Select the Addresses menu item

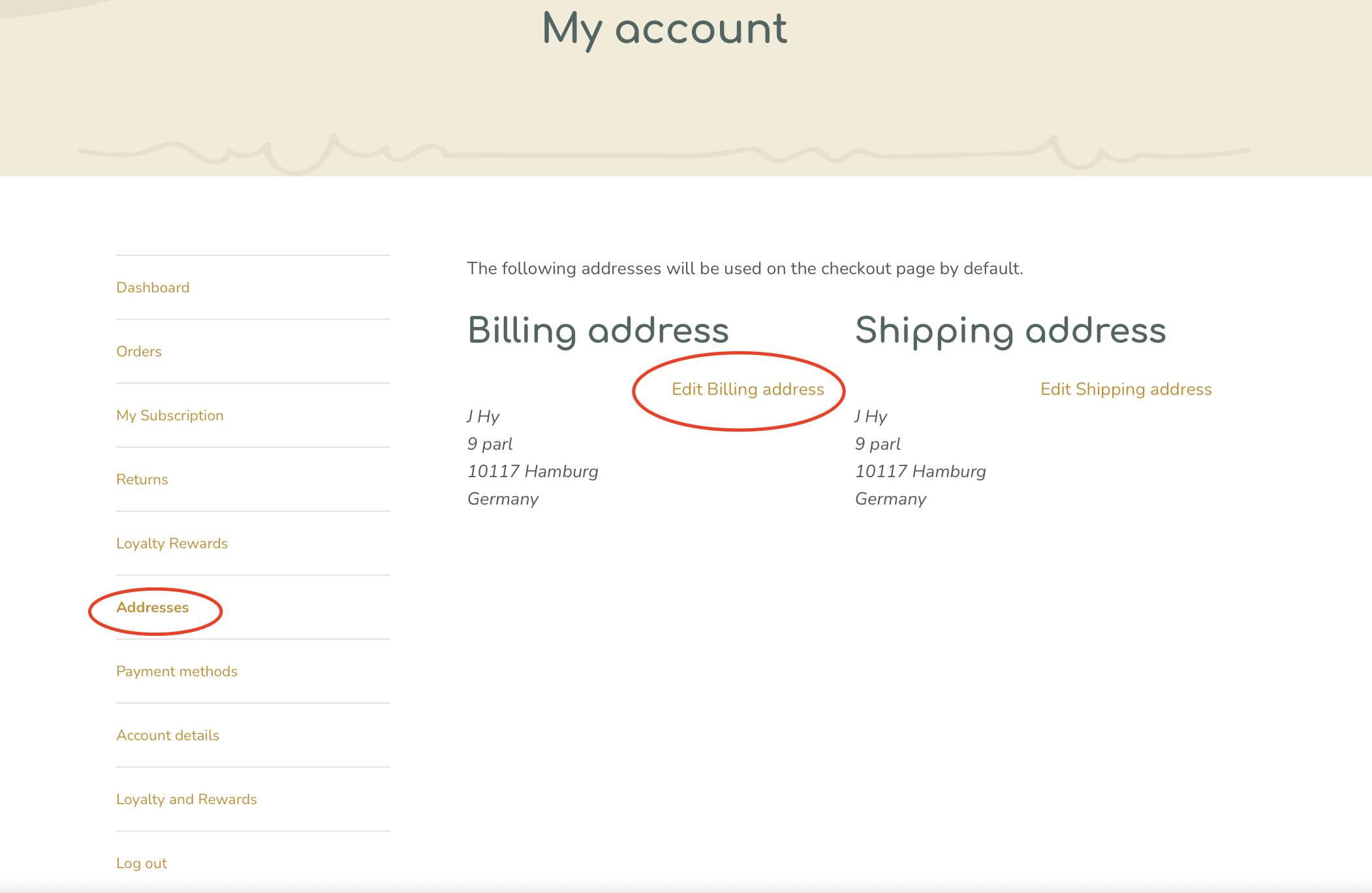152,607
